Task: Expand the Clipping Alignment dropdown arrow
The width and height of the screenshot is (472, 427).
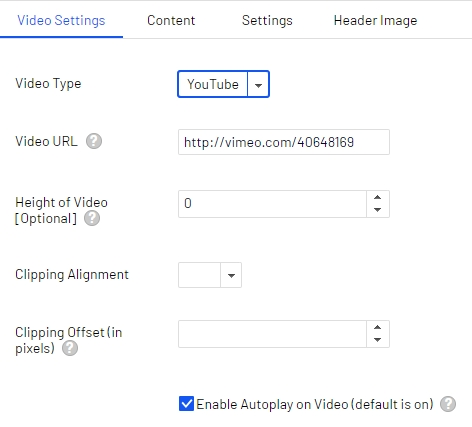Action: 231,275
